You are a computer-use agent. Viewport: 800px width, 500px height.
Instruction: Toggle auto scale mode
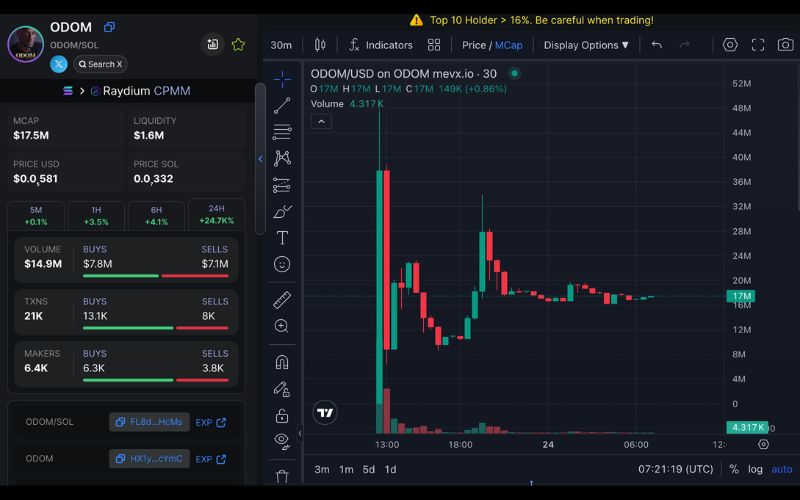tap(782, 469)
